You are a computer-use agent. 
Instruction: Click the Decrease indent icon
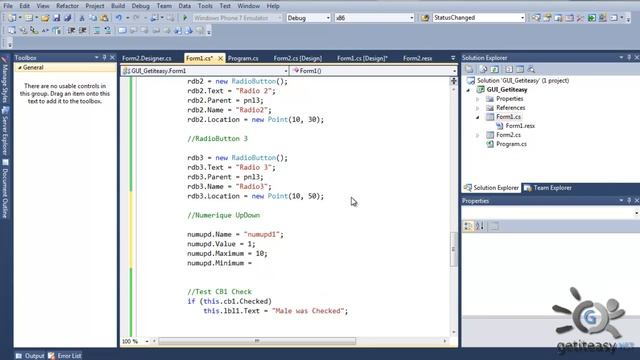pyautogui.click(x=71, y=31)
